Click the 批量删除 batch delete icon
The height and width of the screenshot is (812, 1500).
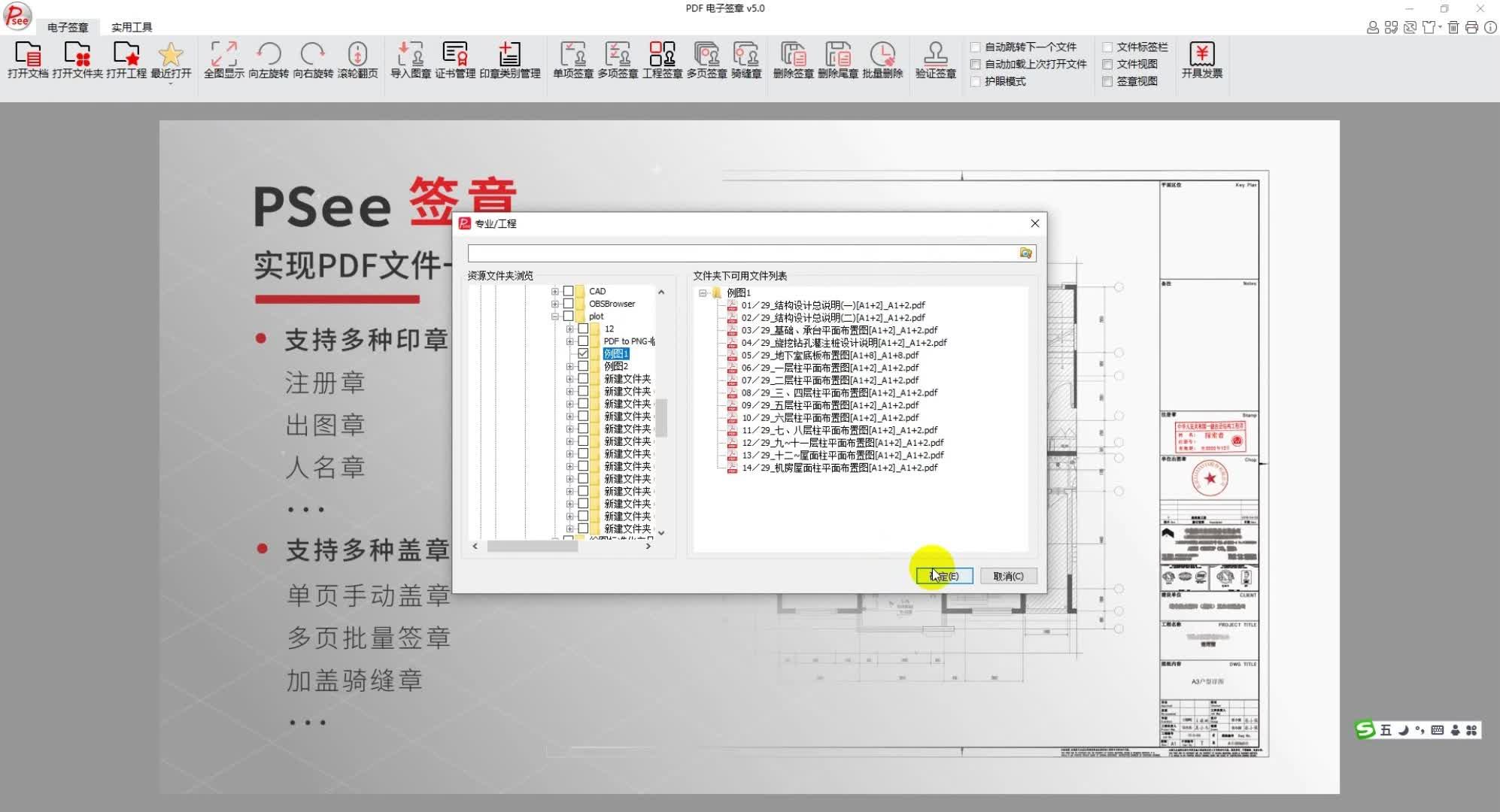coord(882,54)
